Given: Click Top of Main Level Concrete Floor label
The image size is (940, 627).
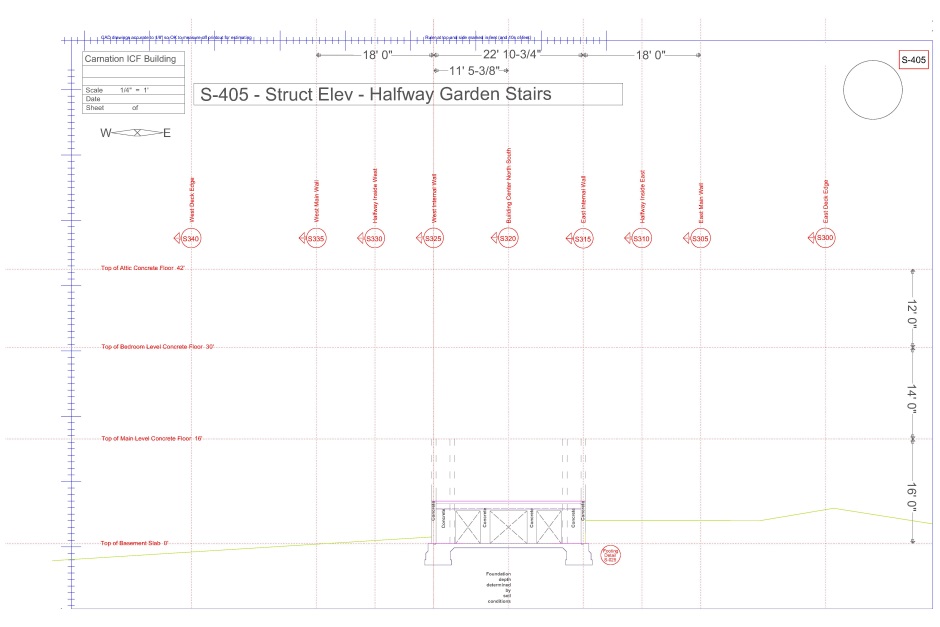Looking at the screenshot, I should click(x=152, y=438).
